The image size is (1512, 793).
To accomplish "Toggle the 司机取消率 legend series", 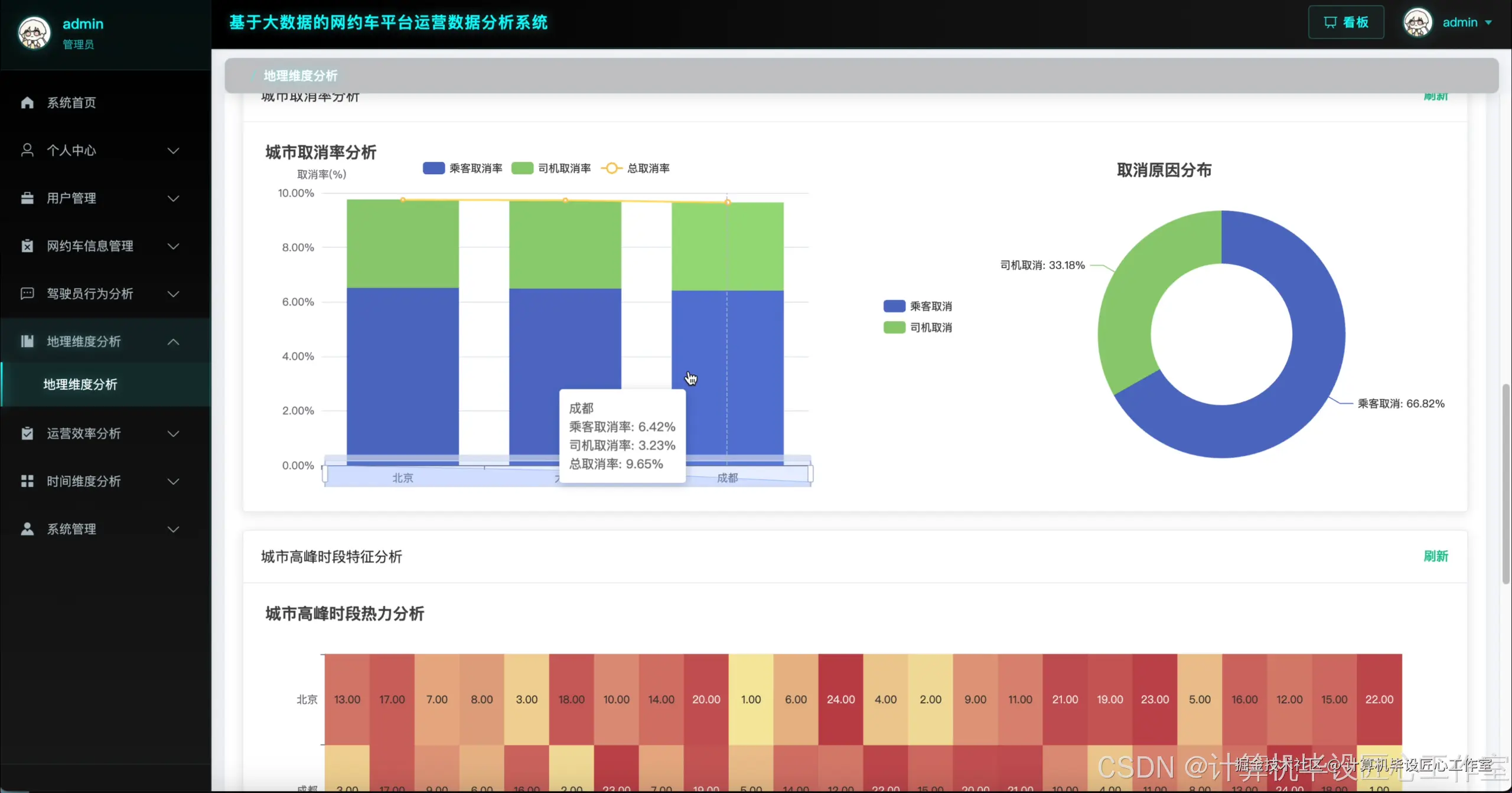I will [551, 168].
